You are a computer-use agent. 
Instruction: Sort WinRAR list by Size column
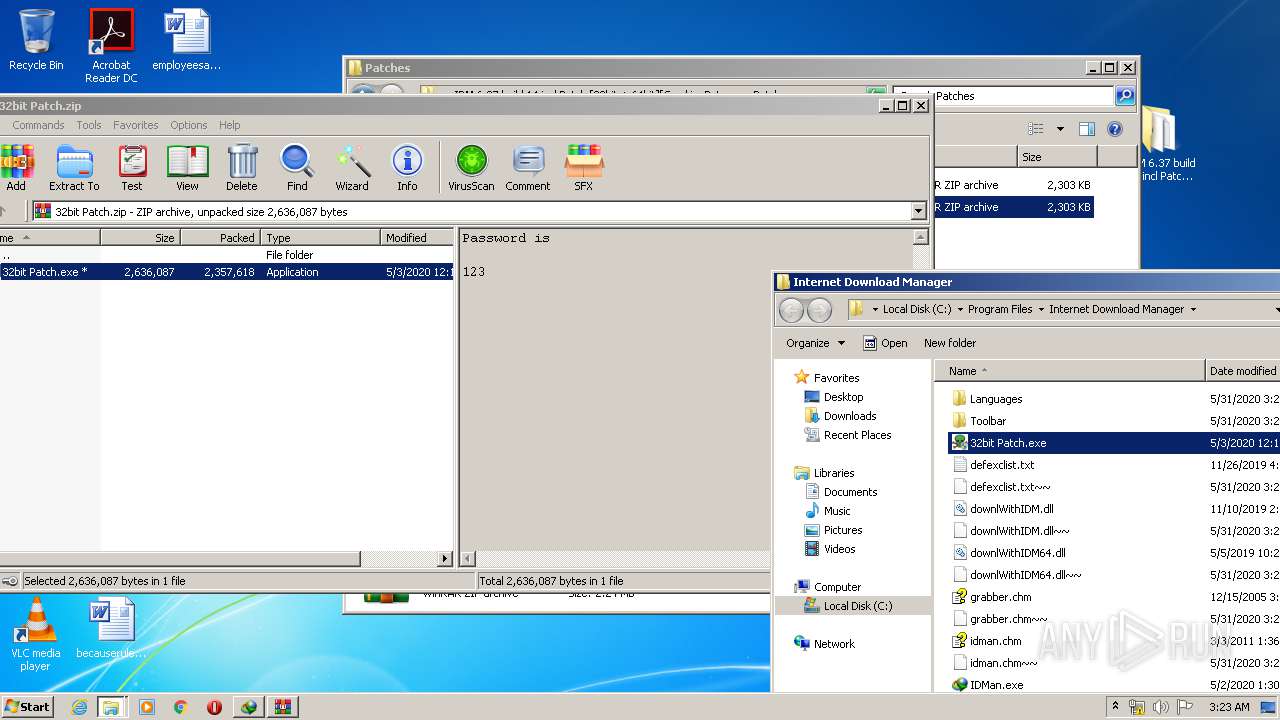click(140, 238)
